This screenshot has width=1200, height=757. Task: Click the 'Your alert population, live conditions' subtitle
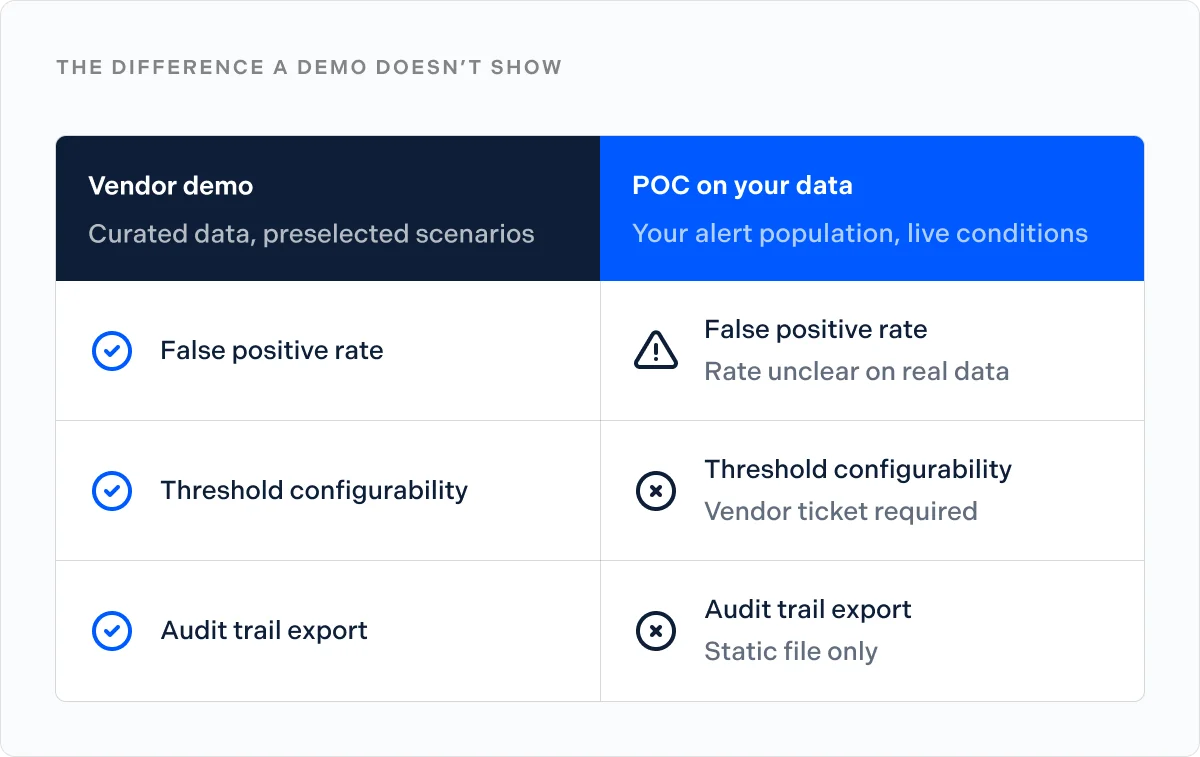(860, 234)
